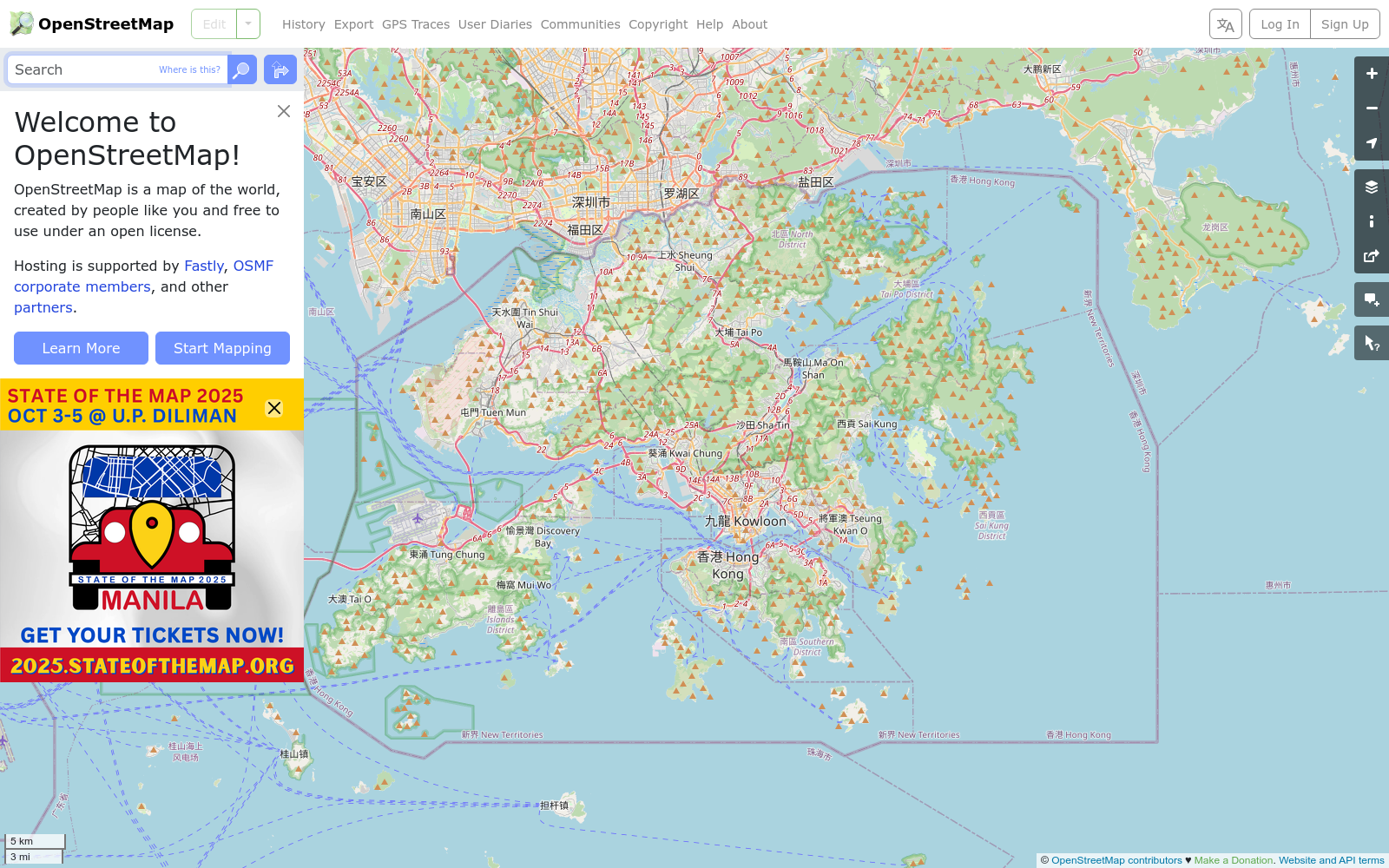The image size is (1389, 868).
Task: Click the map scale bar
Action: (35, 848)
